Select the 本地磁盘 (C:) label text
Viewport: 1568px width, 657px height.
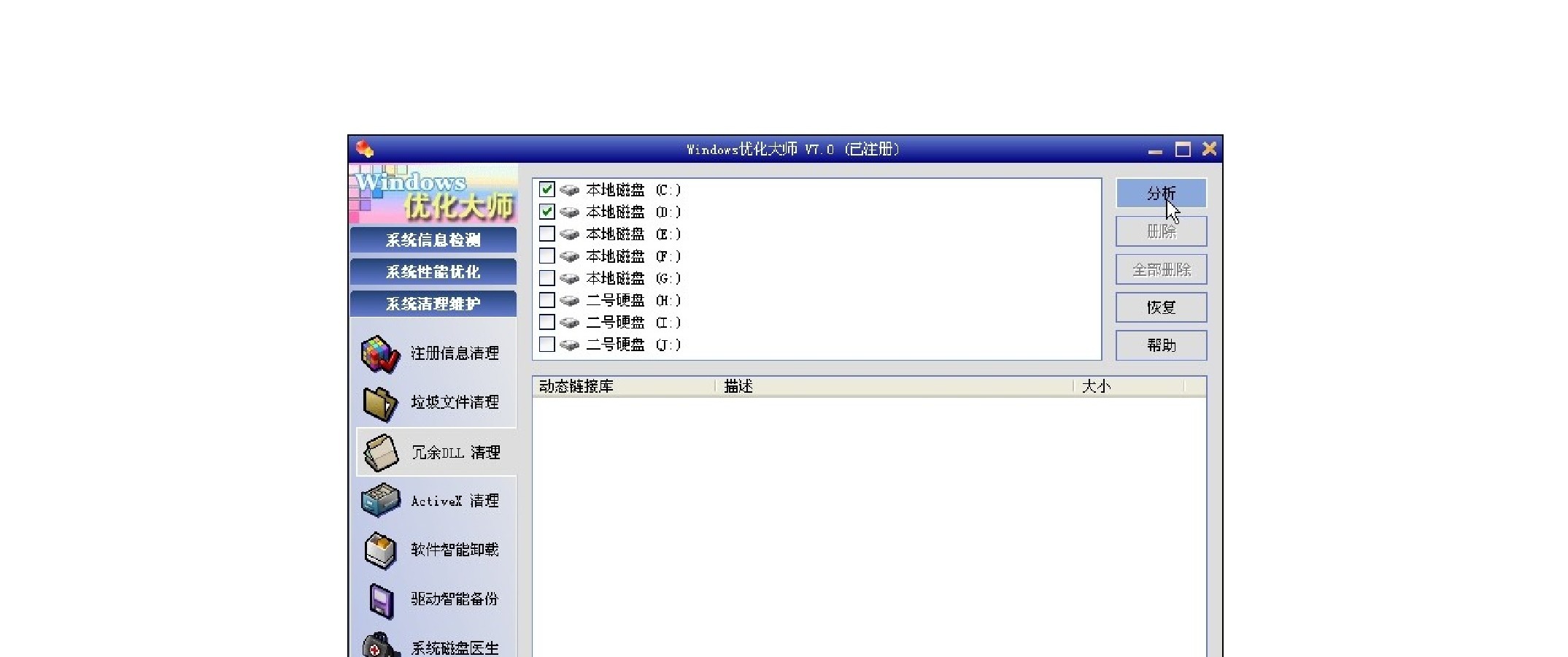coord(633,190)
